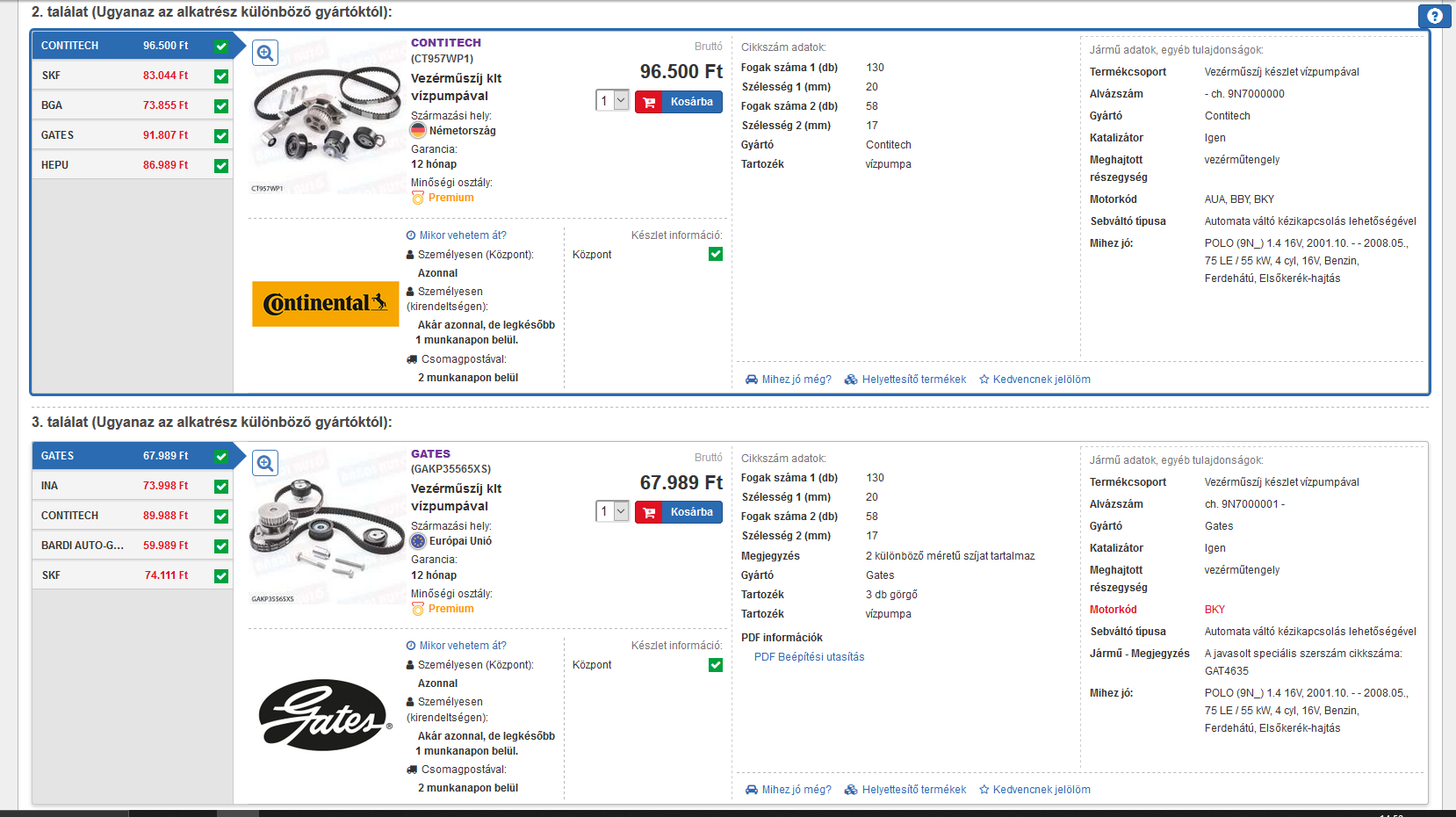This screenshot has width=1456, height=817.
Task: Click the clock icon at Gates Mikor vehetem át
Action: click(411, 646)
